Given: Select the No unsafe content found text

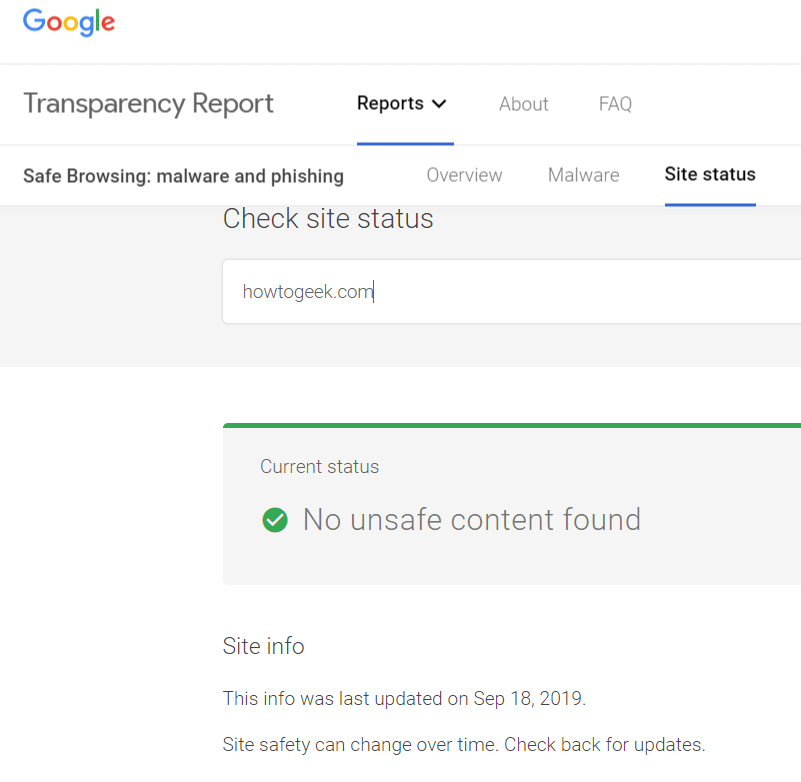Looking at the screenshot, I should (x=472, y=520).
